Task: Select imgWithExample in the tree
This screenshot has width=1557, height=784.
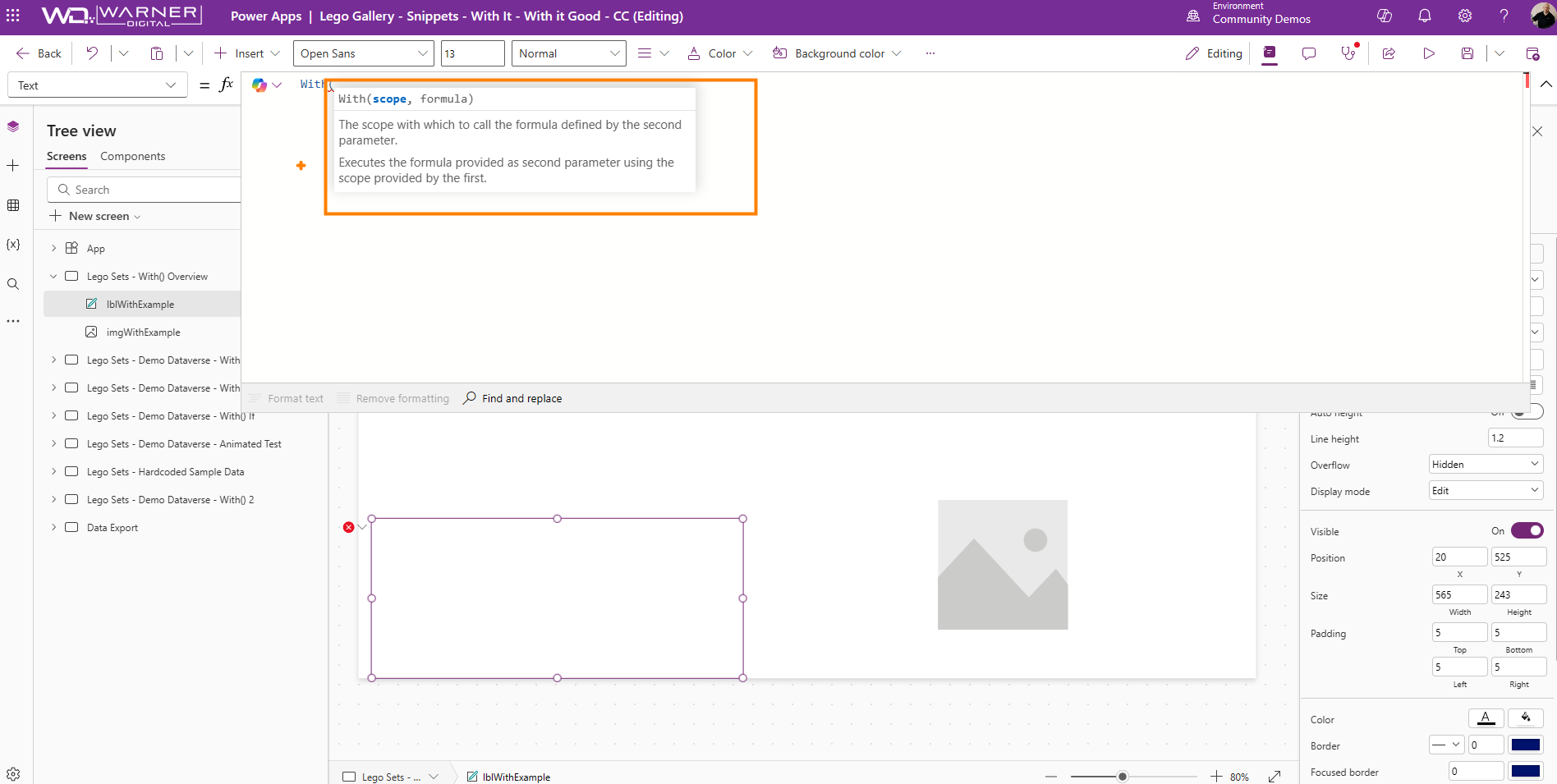Action: click(142, 332)
